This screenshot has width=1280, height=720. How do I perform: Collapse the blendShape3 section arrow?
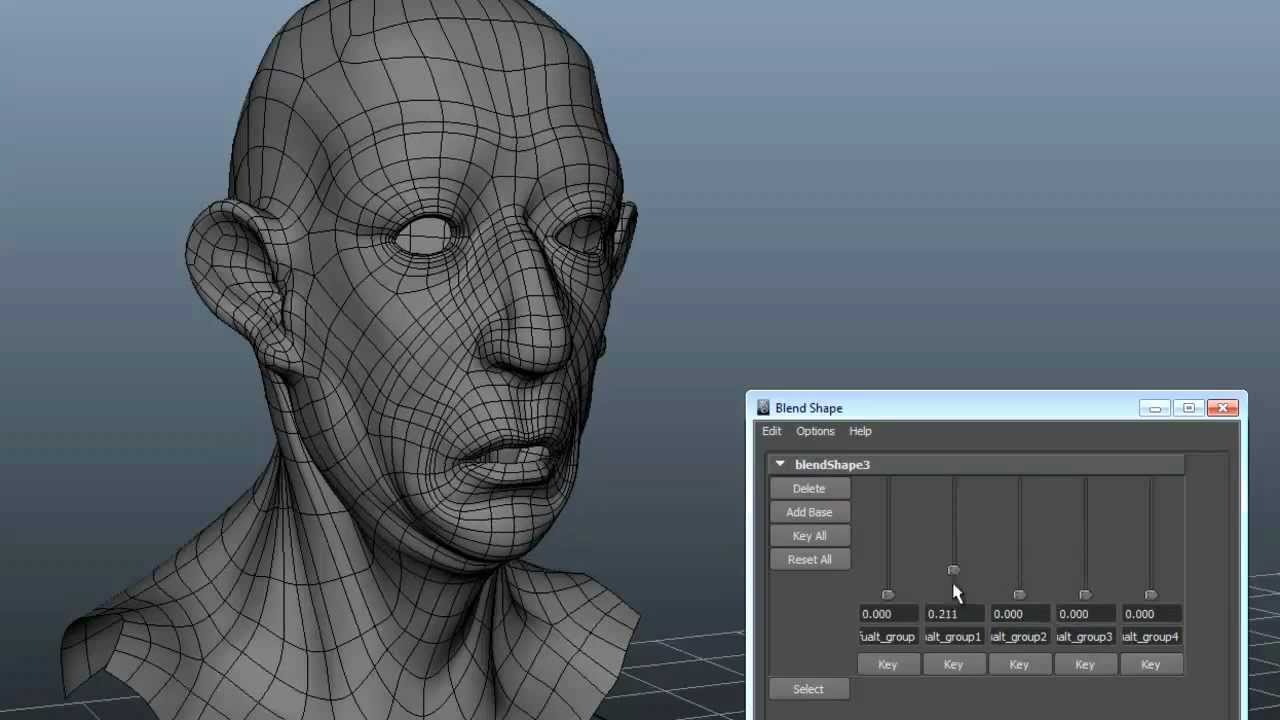pos(780,464)
